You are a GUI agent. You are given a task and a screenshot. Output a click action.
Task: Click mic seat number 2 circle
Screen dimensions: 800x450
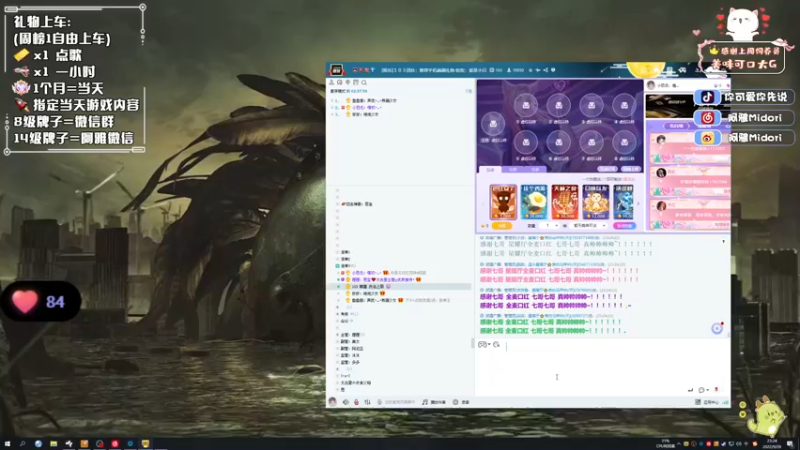click(559, 106)
